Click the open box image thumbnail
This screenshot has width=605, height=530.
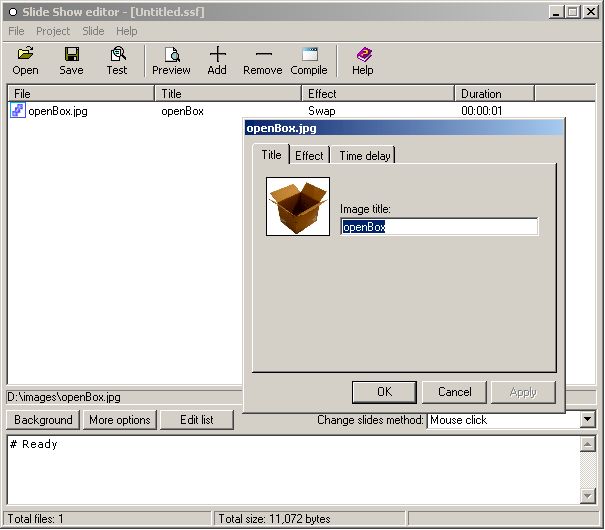(x=298, y=206)
